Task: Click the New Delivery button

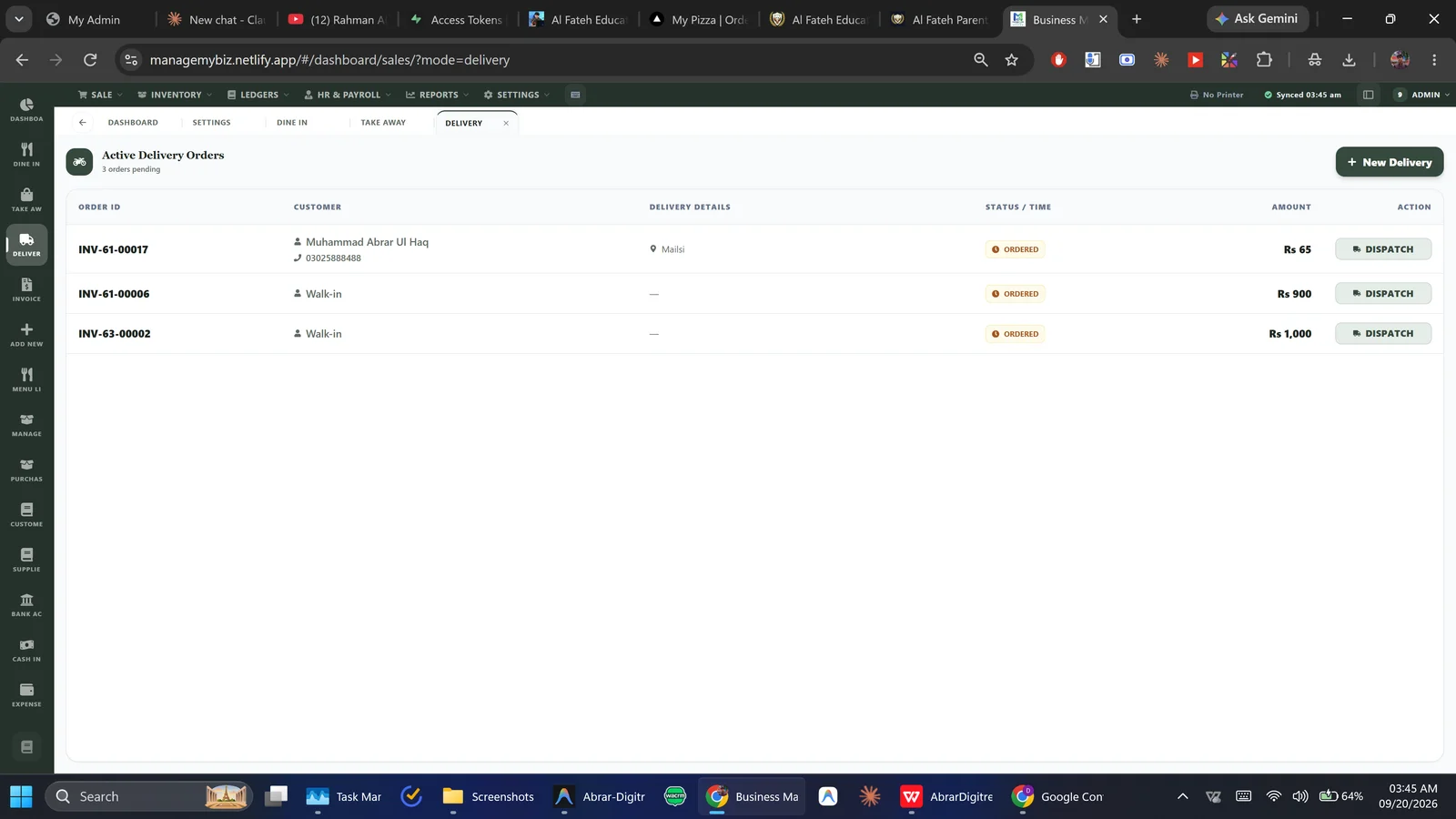Action: 1390,162
